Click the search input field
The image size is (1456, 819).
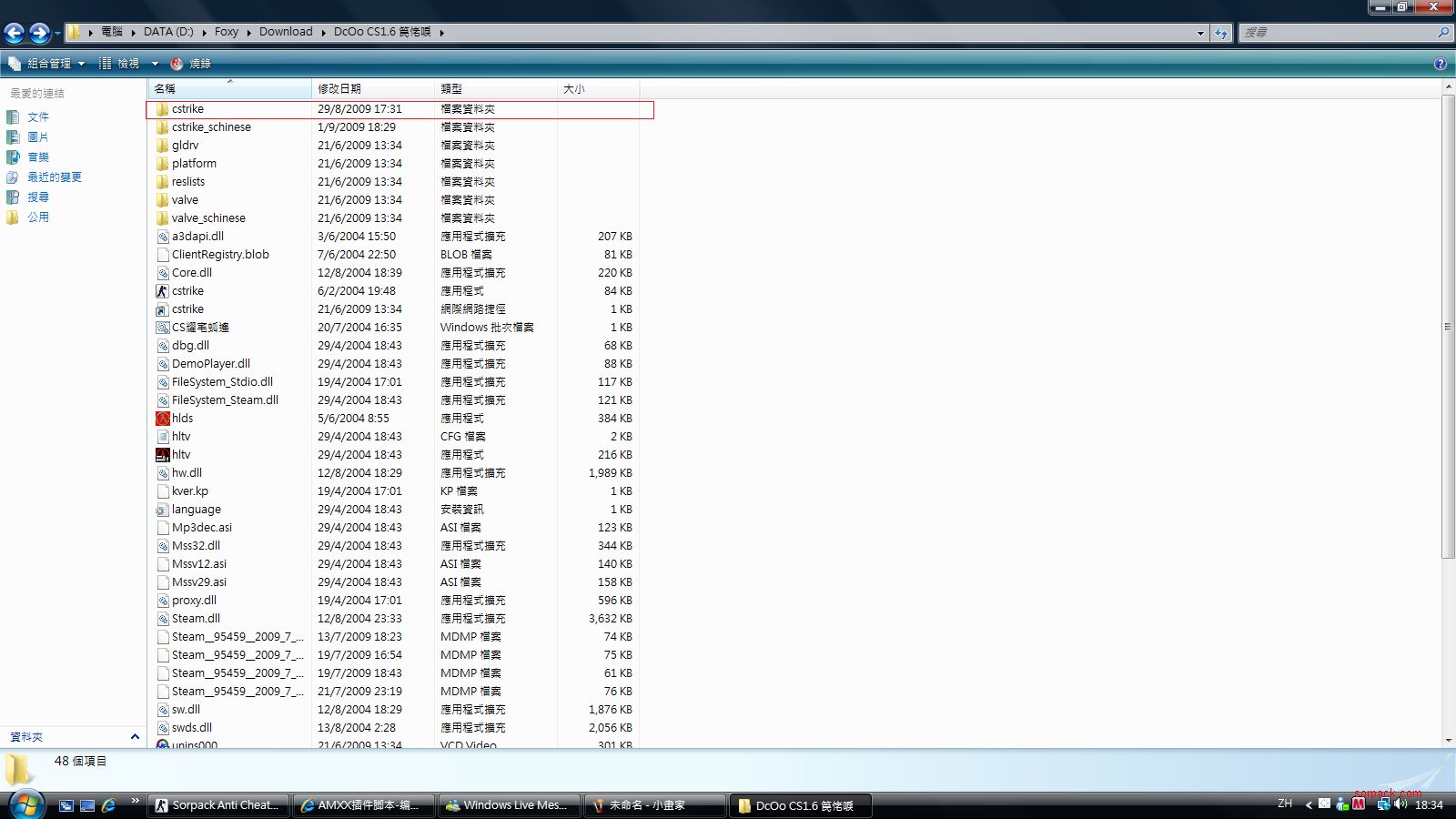tap(1338, 32)
